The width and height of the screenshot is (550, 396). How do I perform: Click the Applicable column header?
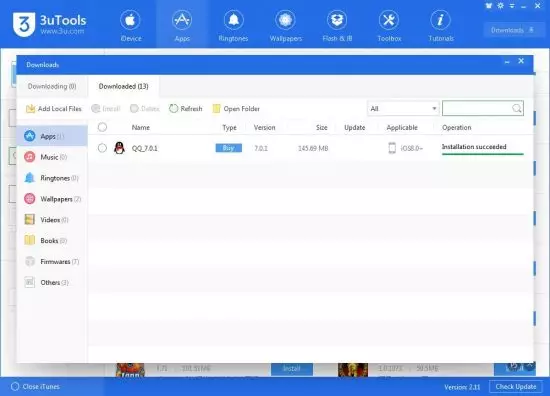(x=402, y=127)
